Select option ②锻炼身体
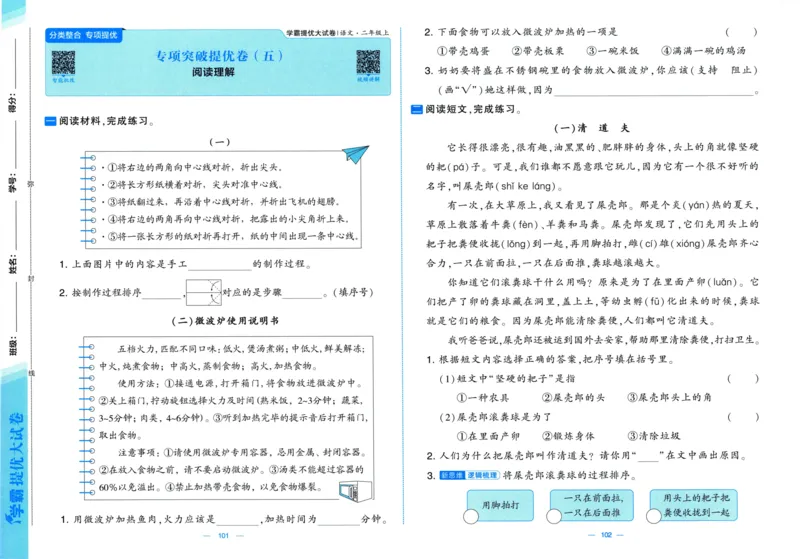This screenshot has height=559, width=800. [x=568, y=437]
